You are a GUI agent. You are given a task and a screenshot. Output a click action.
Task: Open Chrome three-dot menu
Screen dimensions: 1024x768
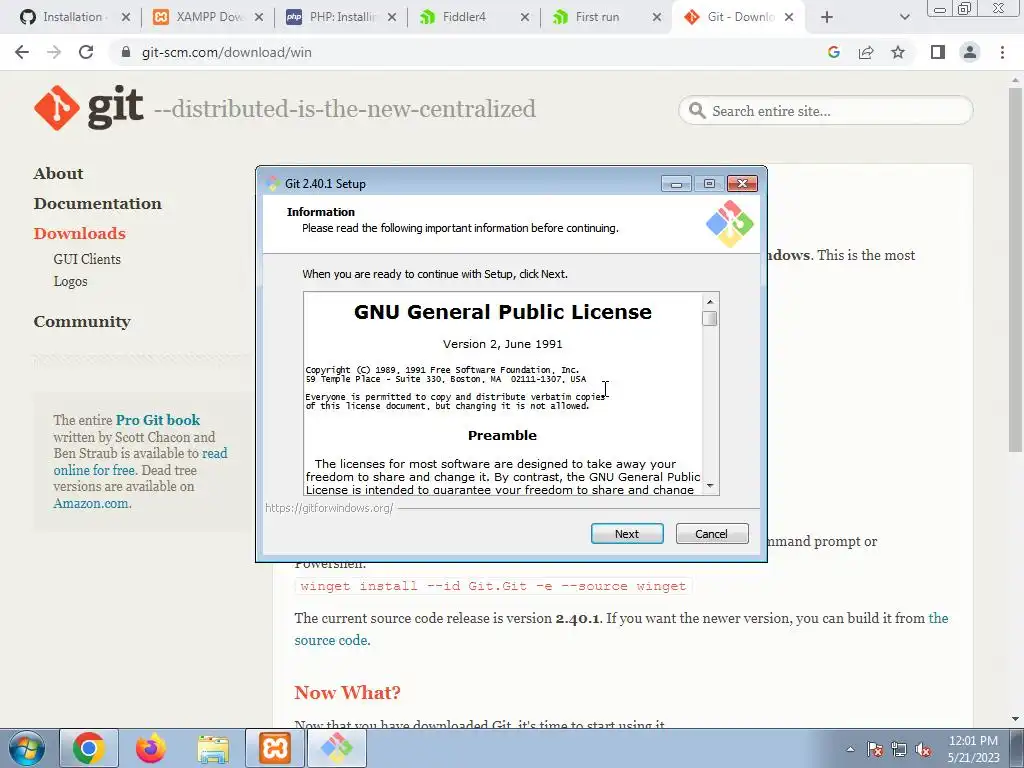point(1002,52)
